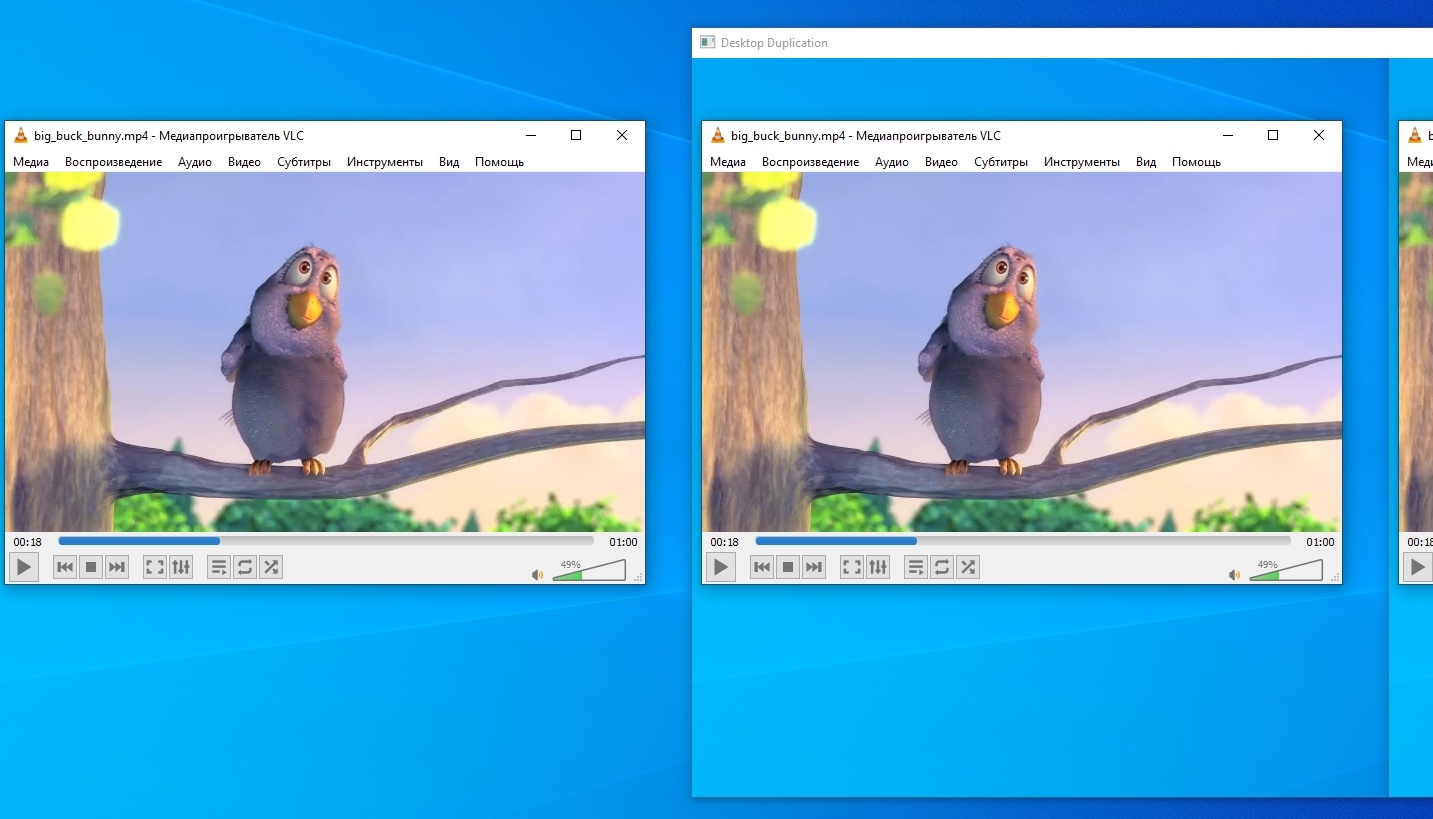This screenshot has width=1433, height=819.
Task: Click Аудио menu in Desktop Duplication VLC window
Action: (x=892, y=162)
